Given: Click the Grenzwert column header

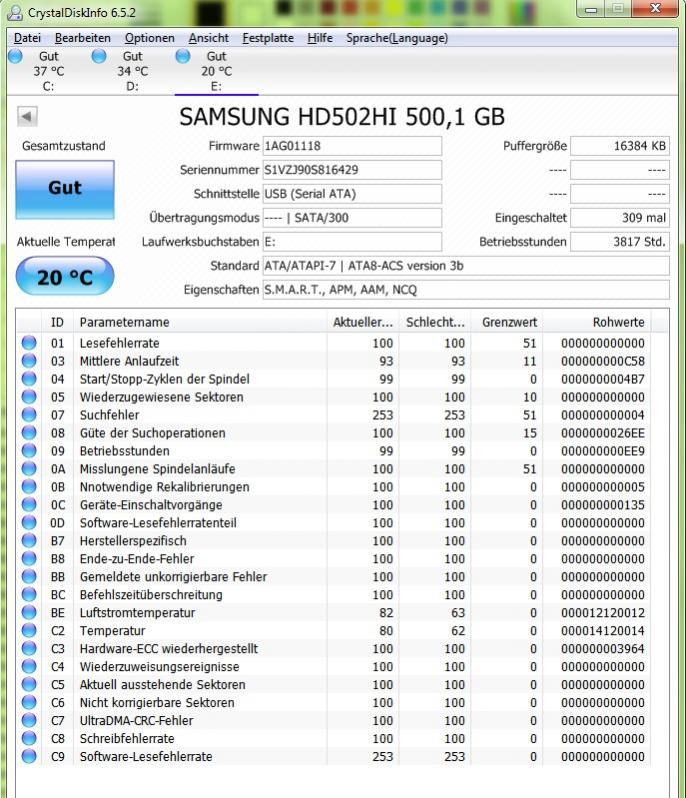Looking at the screenshot, I should tap(507, 322).
